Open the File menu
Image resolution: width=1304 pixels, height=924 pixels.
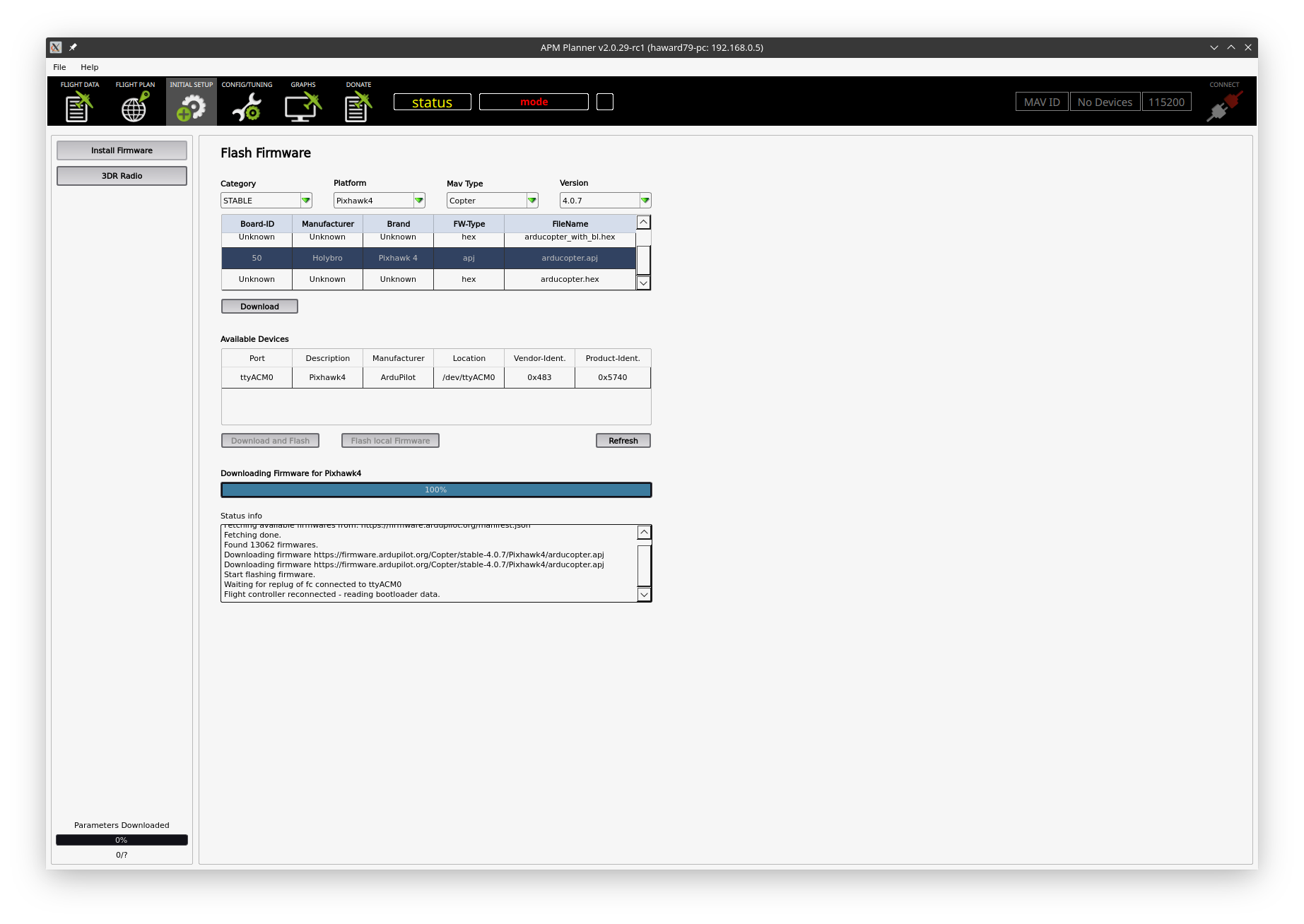59,67
